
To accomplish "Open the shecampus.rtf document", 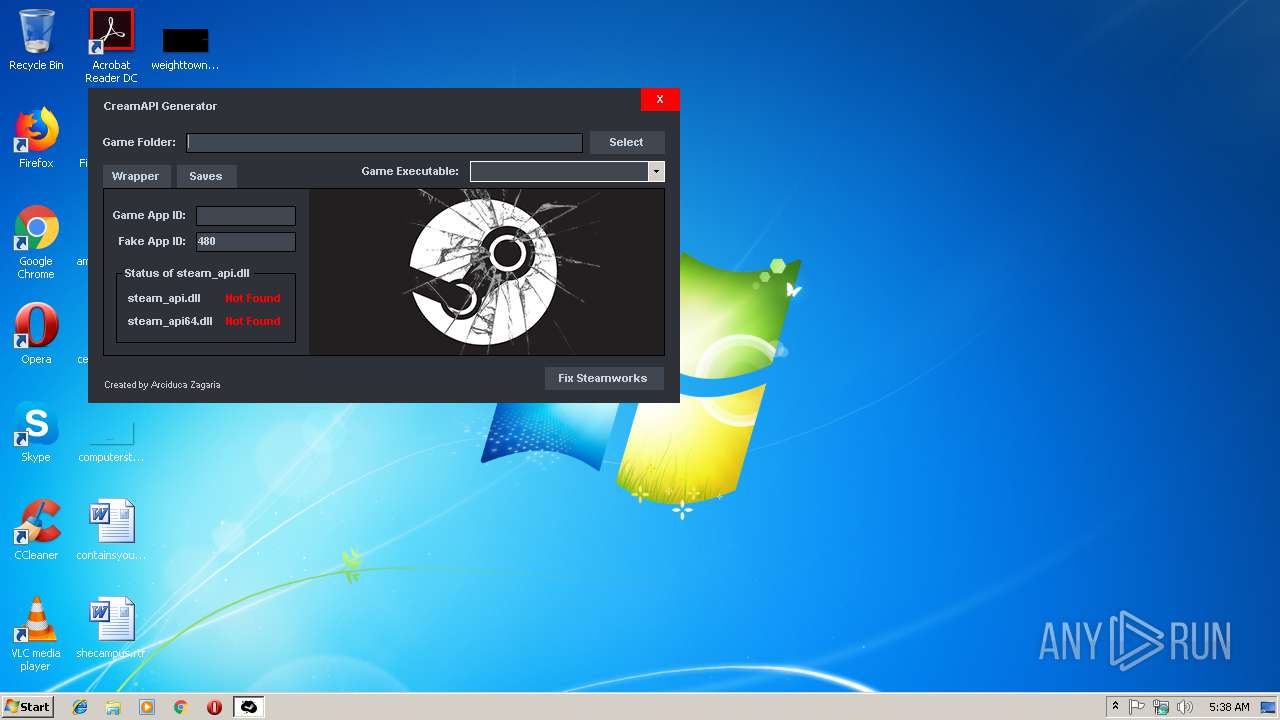I will tap(111, 628).
